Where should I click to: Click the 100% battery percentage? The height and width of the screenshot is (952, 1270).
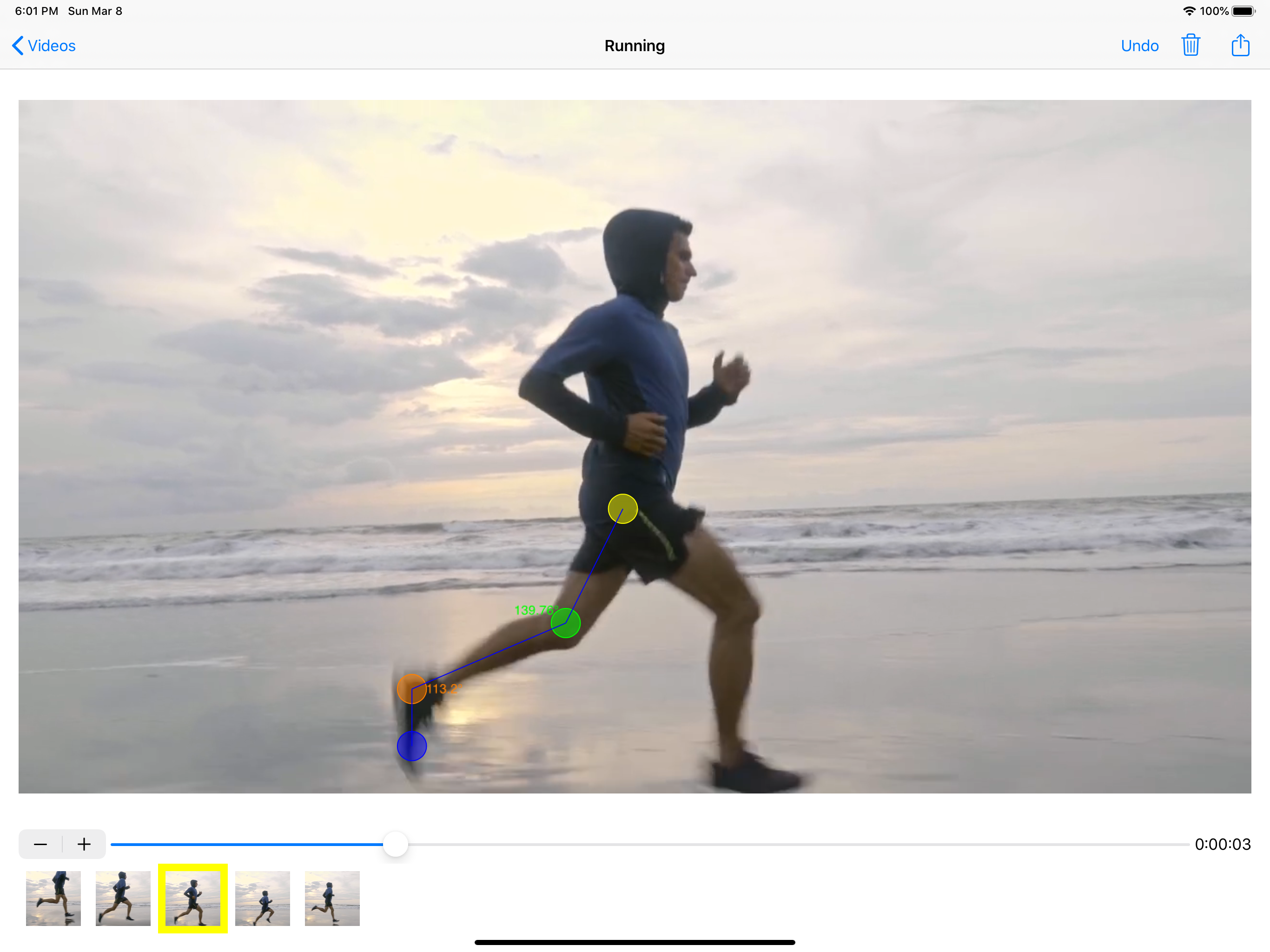tap(1214, 11)
